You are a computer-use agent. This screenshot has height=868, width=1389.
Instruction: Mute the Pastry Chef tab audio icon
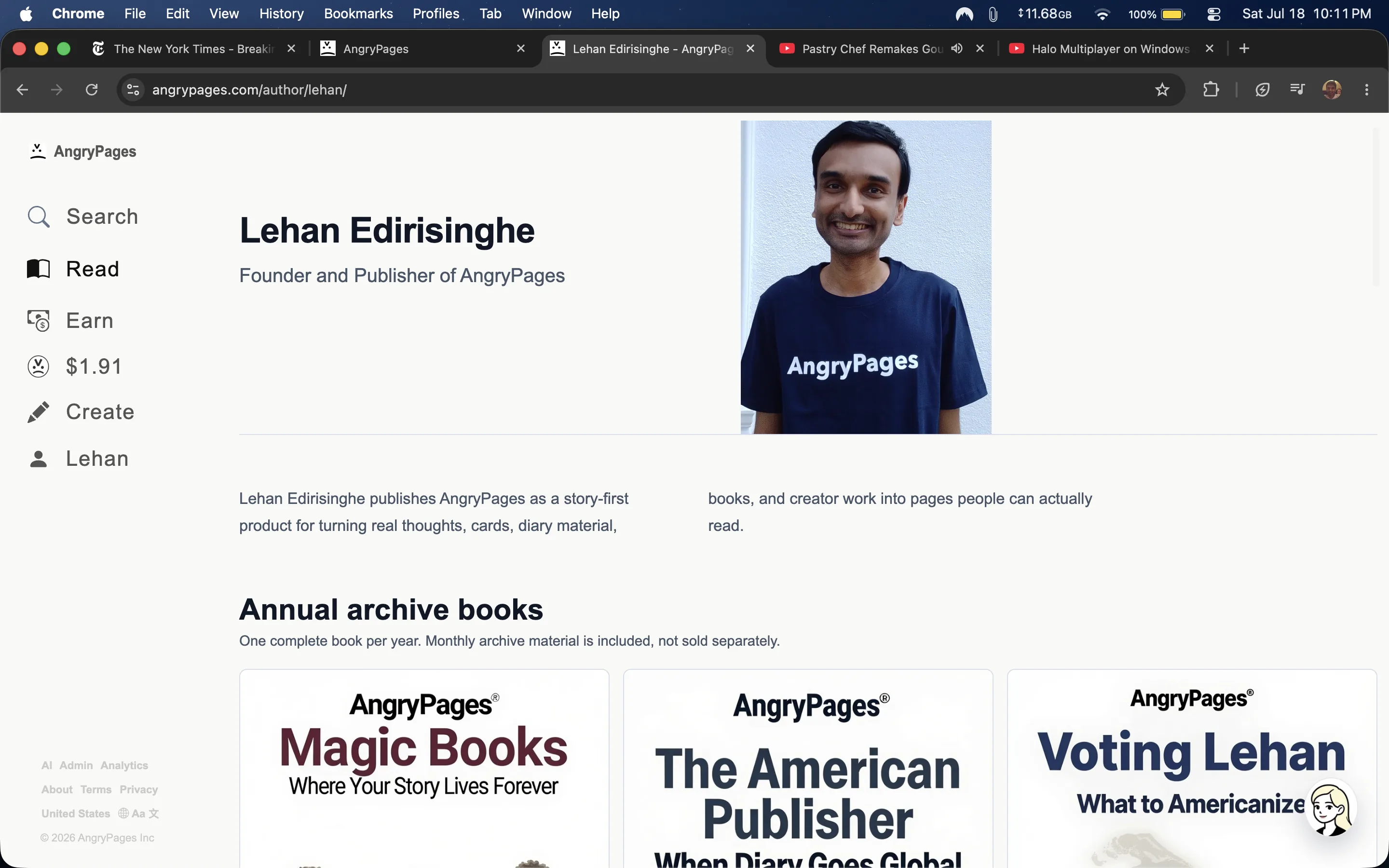point(956,48)
